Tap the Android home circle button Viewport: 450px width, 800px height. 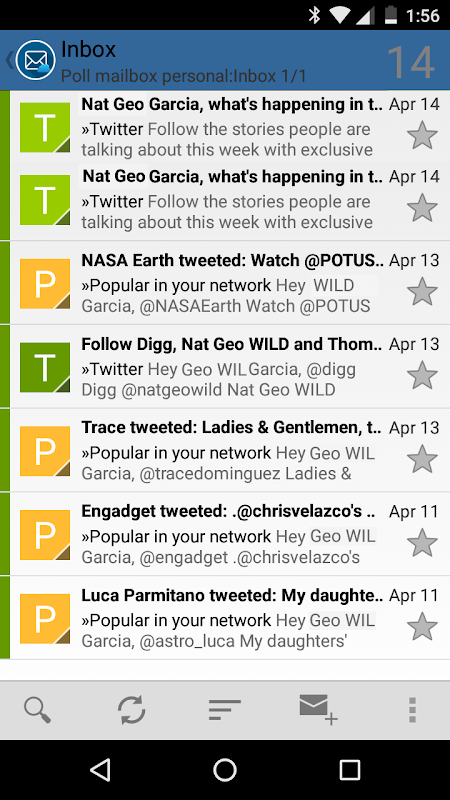pyautogui.click(x=224, y=769)
